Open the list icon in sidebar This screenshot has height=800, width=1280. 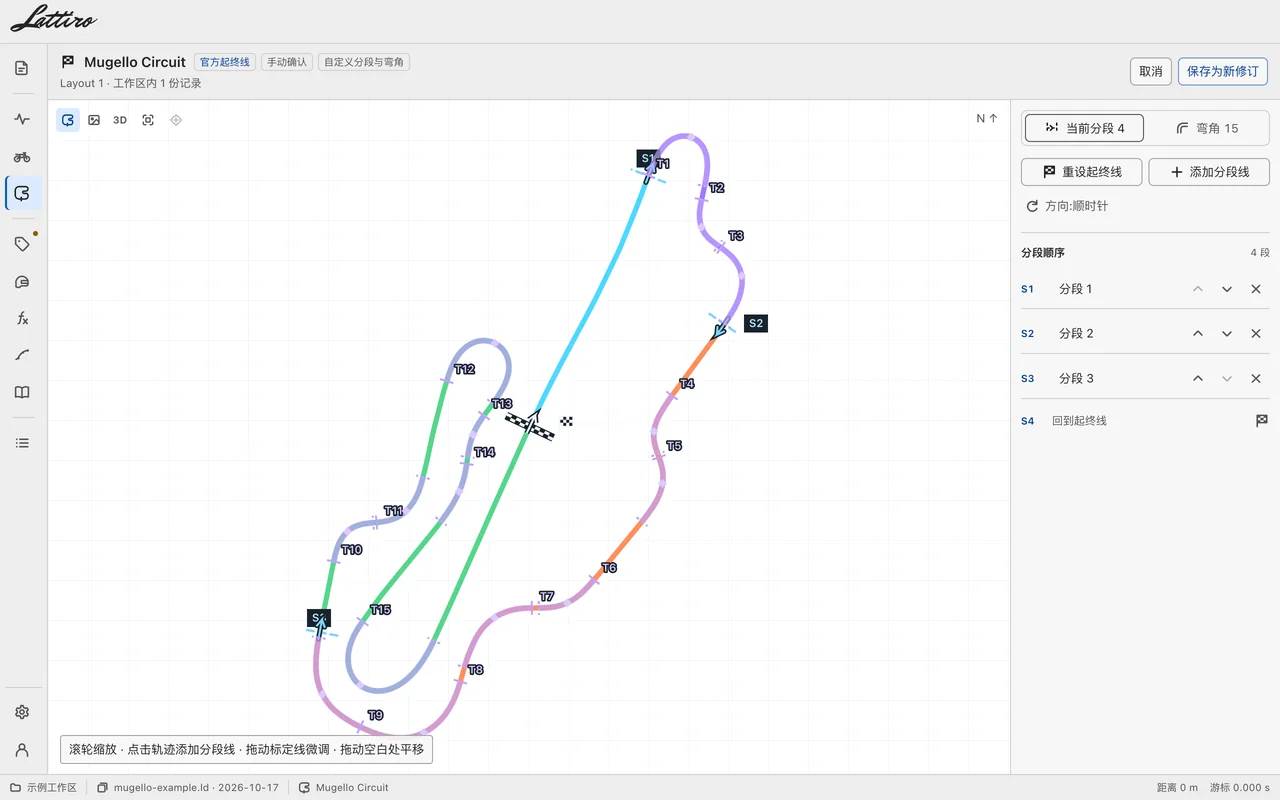pos(22,443)
